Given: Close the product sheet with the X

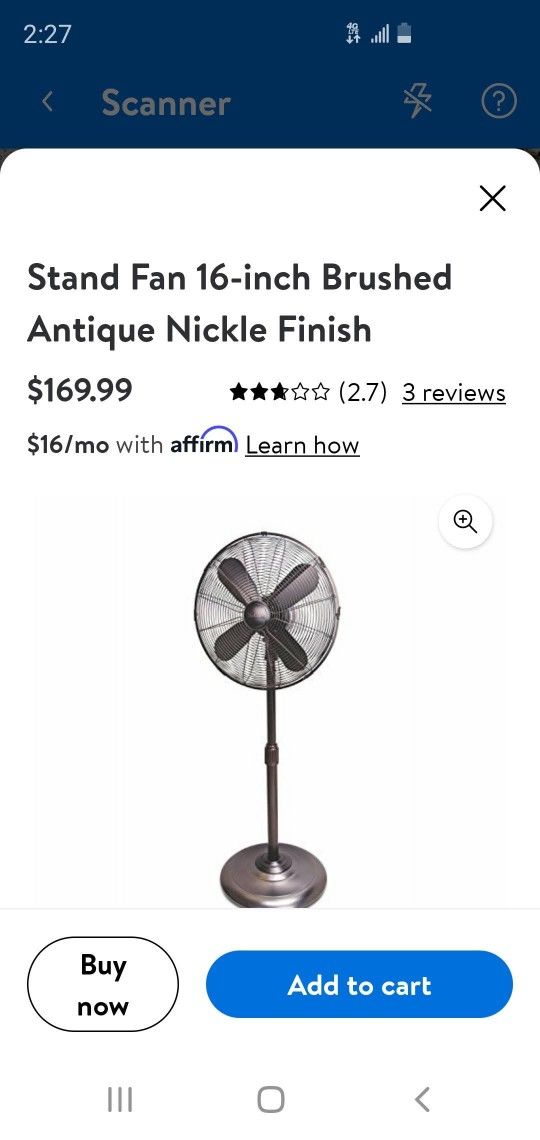Looking at the screenshot, I should [493, 198].
